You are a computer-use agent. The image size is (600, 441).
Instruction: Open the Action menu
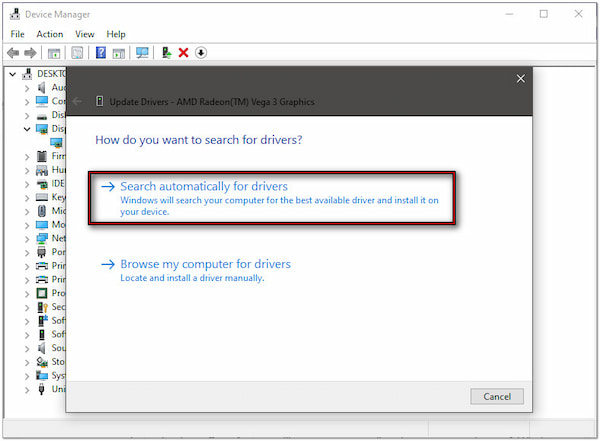tap(50, 34)
